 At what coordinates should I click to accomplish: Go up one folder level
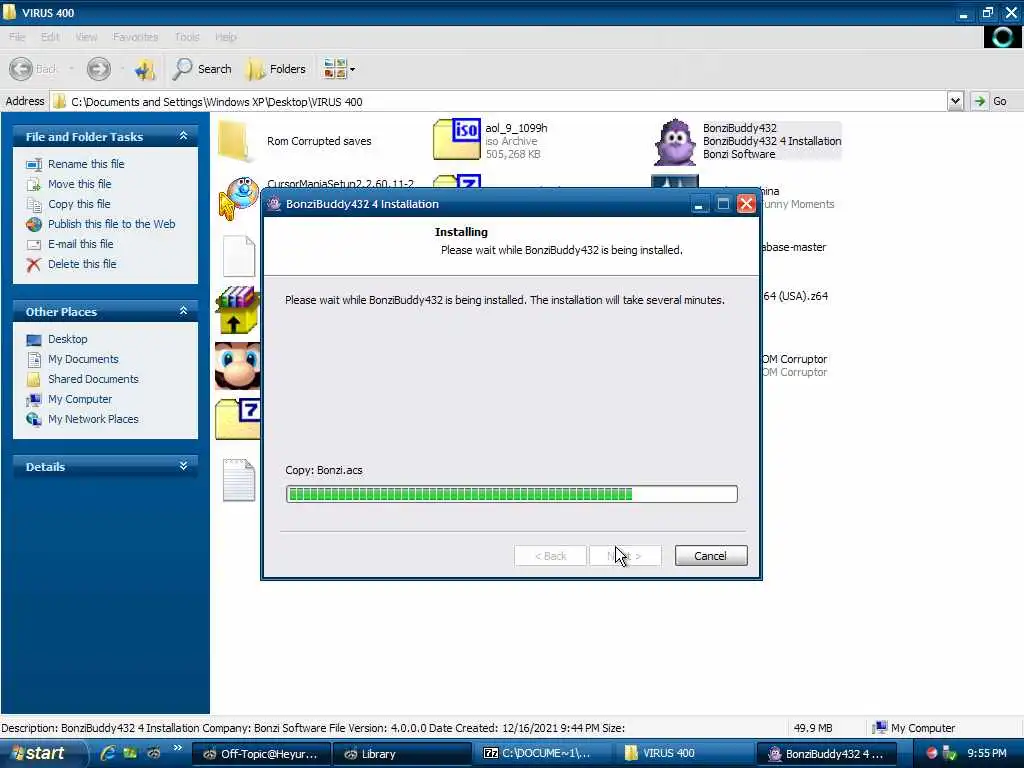click(145, 69)
